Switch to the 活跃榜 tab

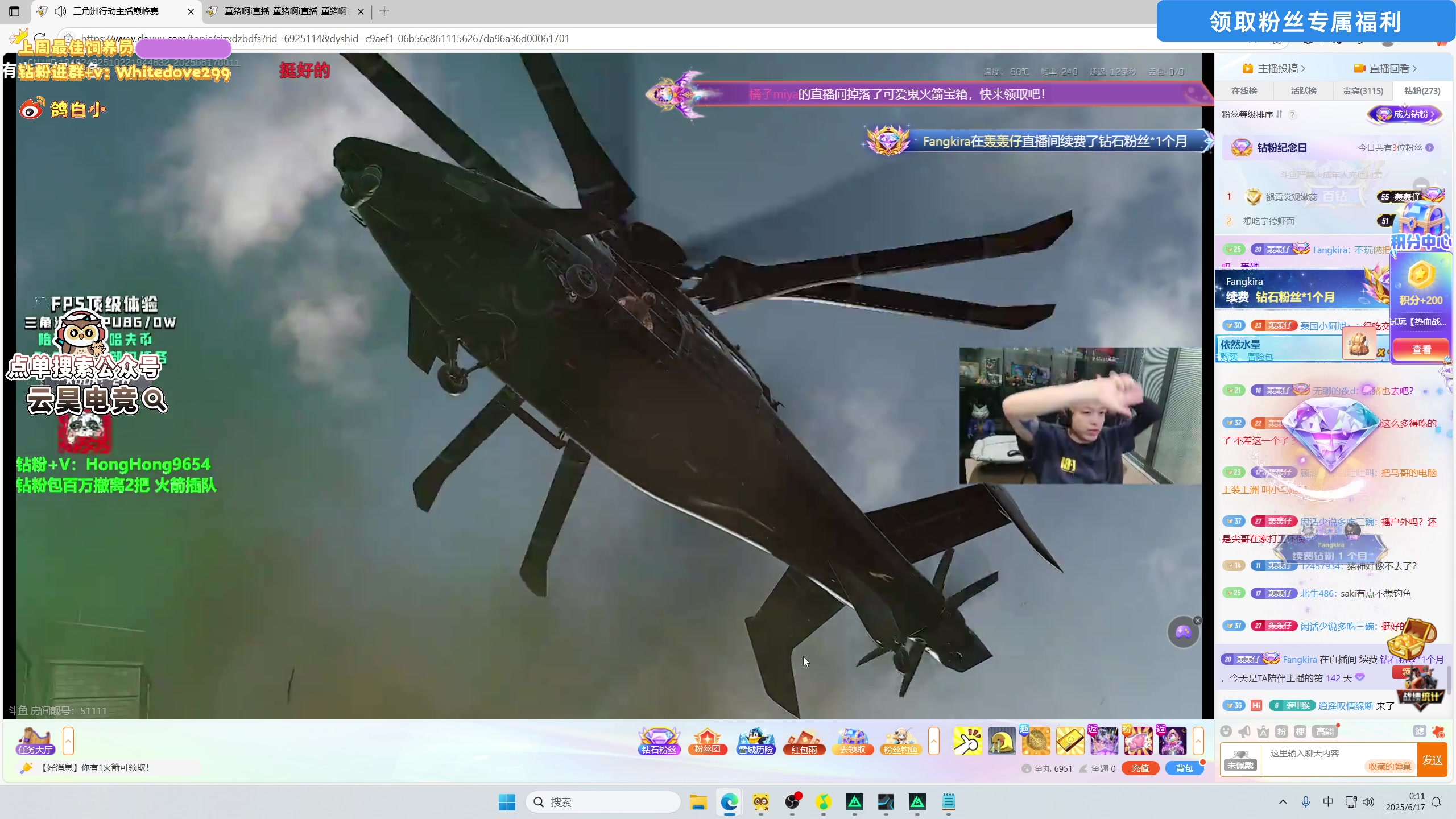tap(1304, 90)
